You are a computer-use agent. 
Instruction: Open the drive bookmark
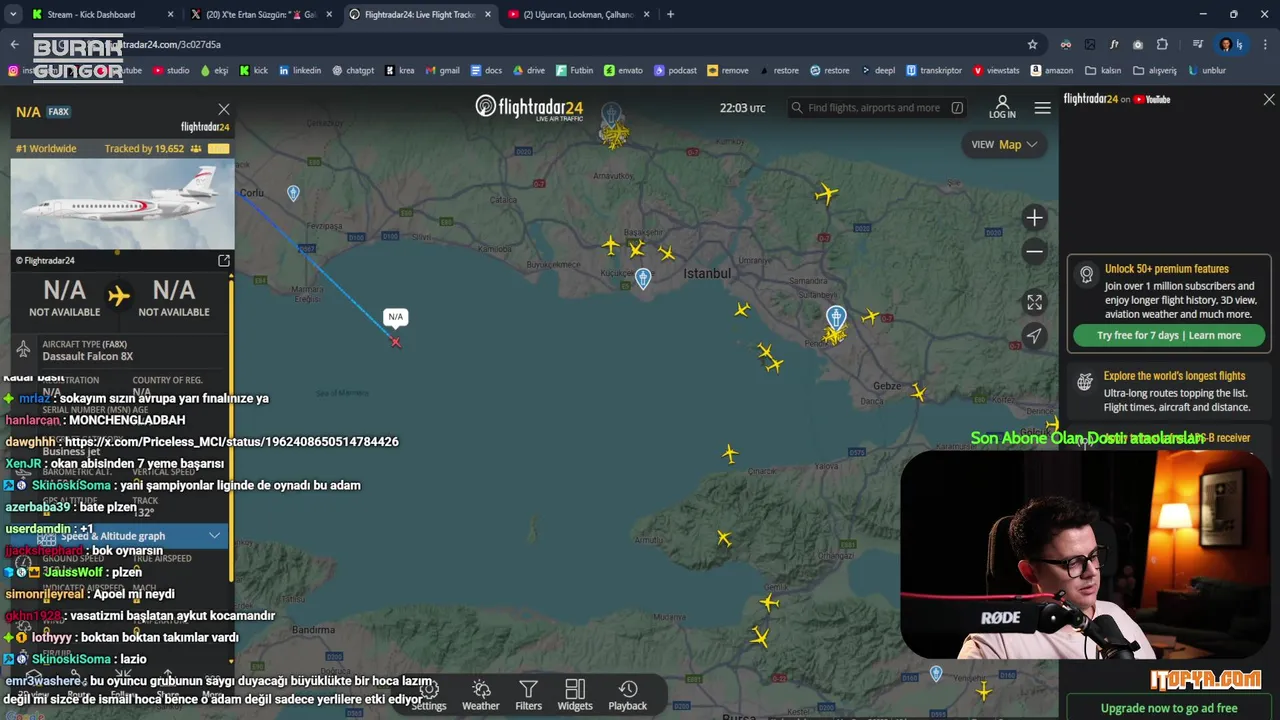(529, 71)
